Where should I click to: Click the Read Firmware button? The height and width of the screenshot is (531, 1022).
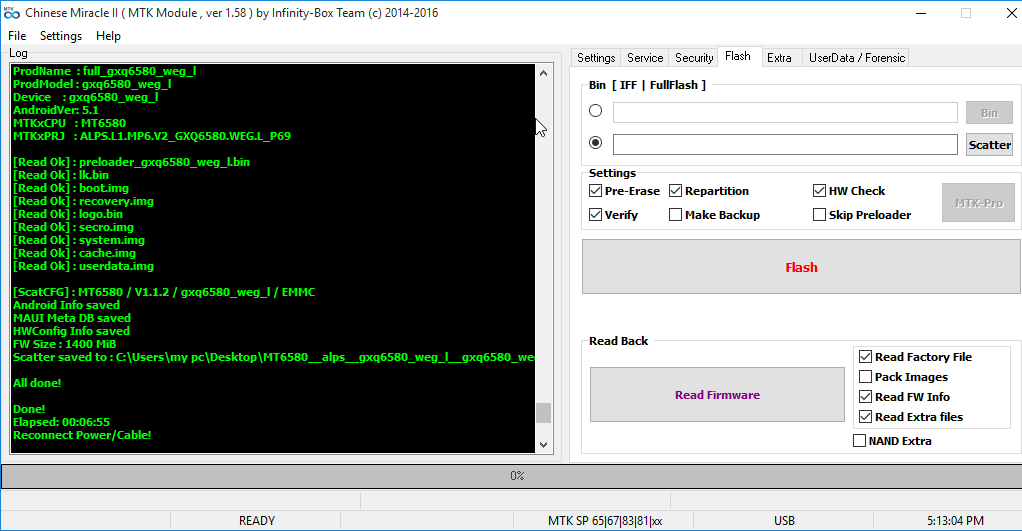pyautogui.click(x=716, y=395)
